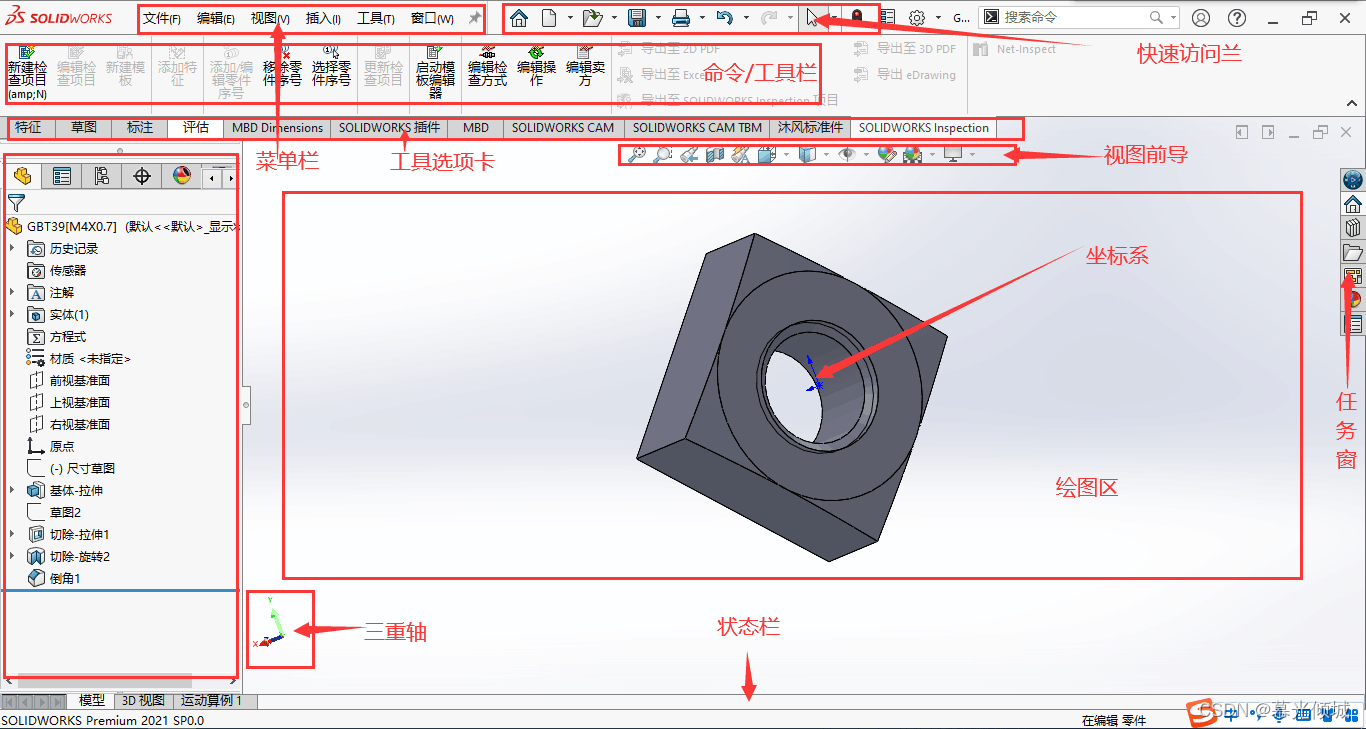Switch to the 草图 tab
1366x729 pixels.
tap(84, 128)
